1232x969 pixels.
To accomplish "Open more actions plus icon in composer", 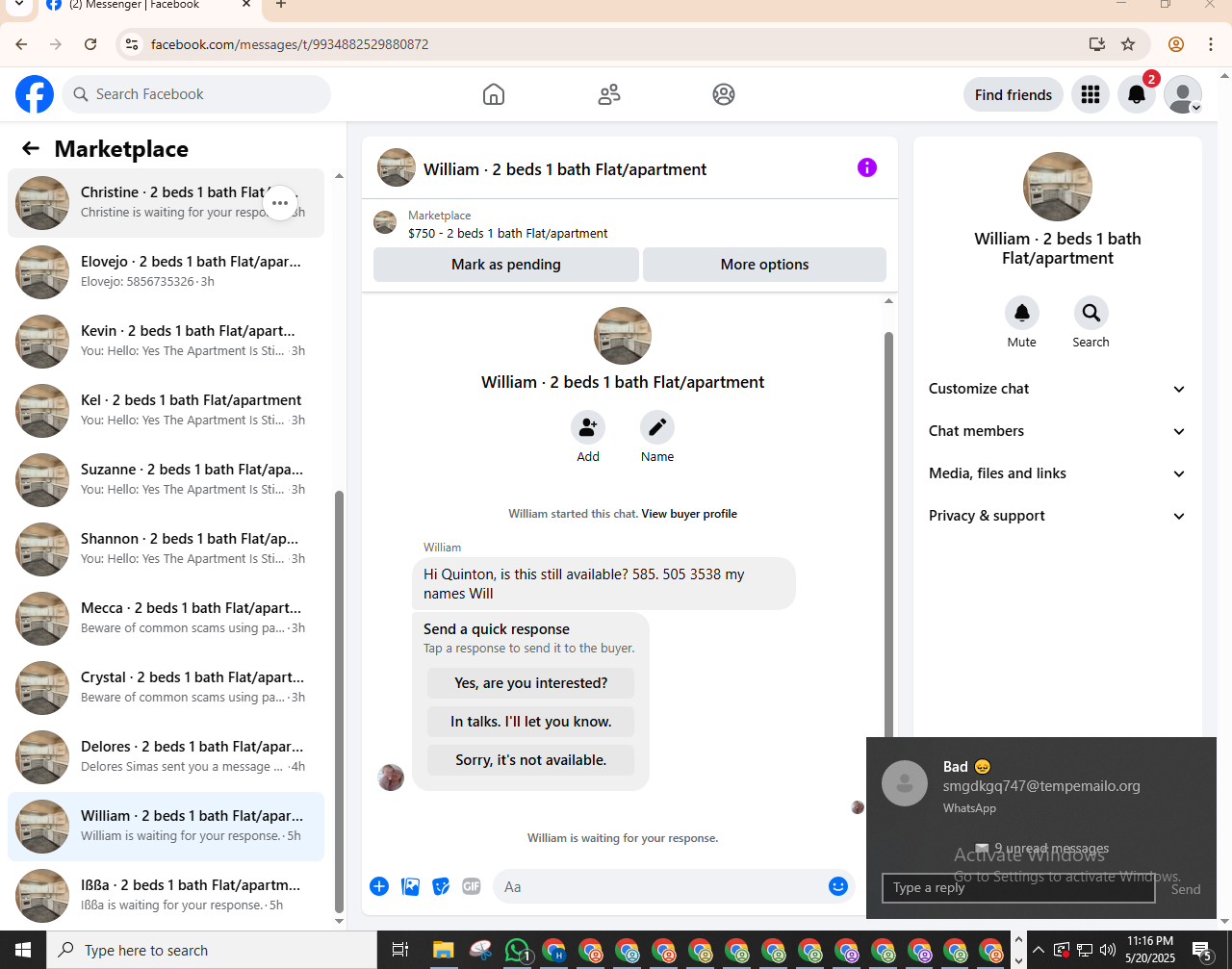I will click(379, 886).
